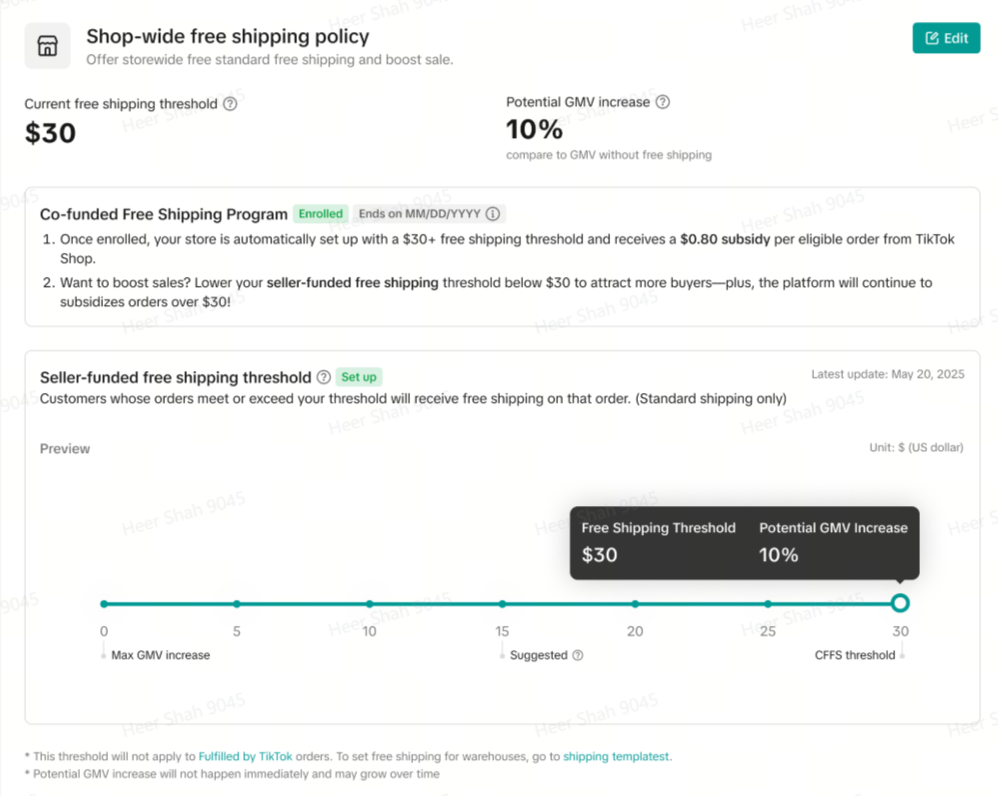Click the Ends on MM/DD/YYYY tag
998x796 pixels.
click(418, 214)
